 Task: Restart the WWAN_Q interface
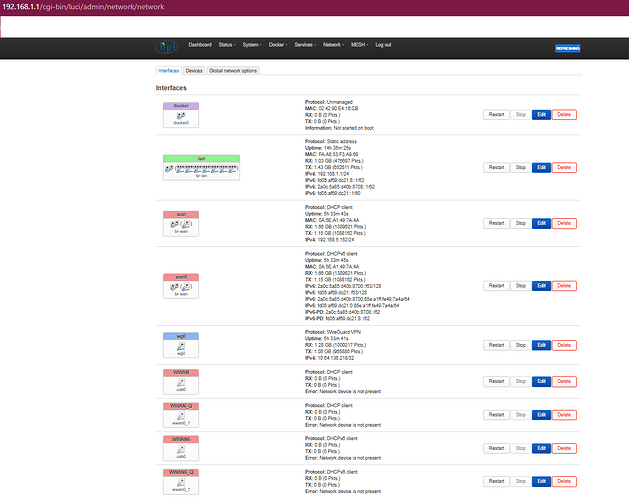click(496, 415)
